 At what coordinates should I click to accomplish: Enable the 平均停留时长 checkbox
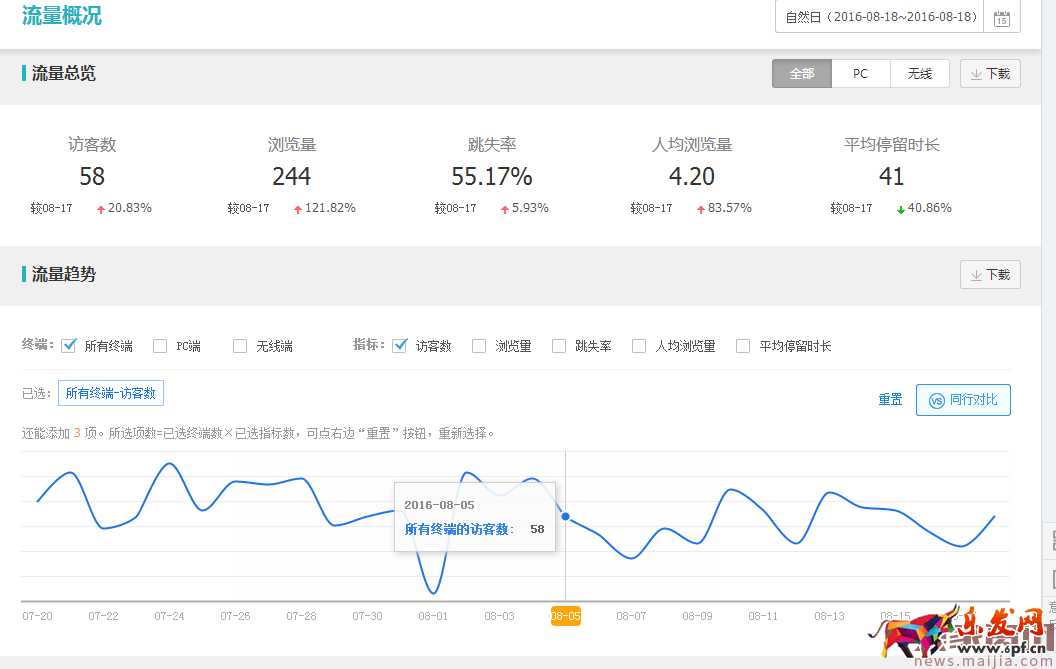tap(743, 346)
